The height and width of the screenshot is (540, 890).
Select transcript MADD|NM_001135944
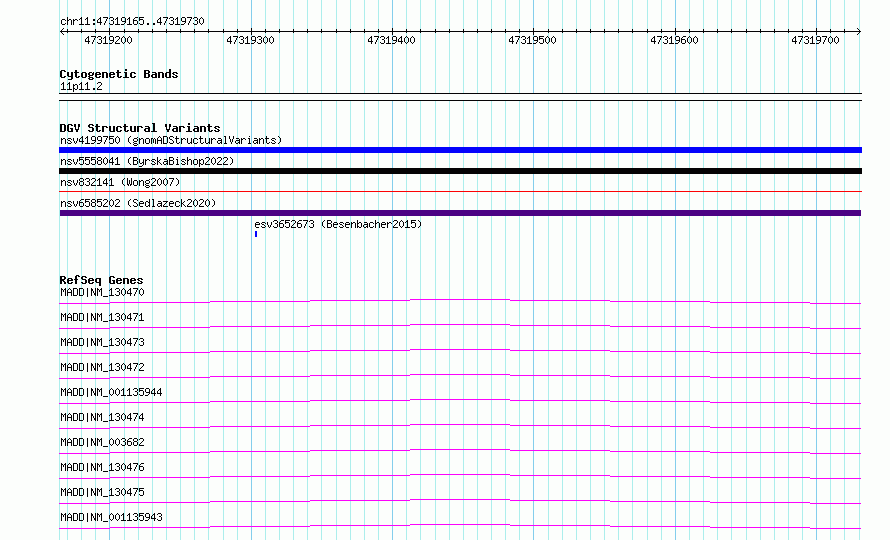(x=111, y=392)
